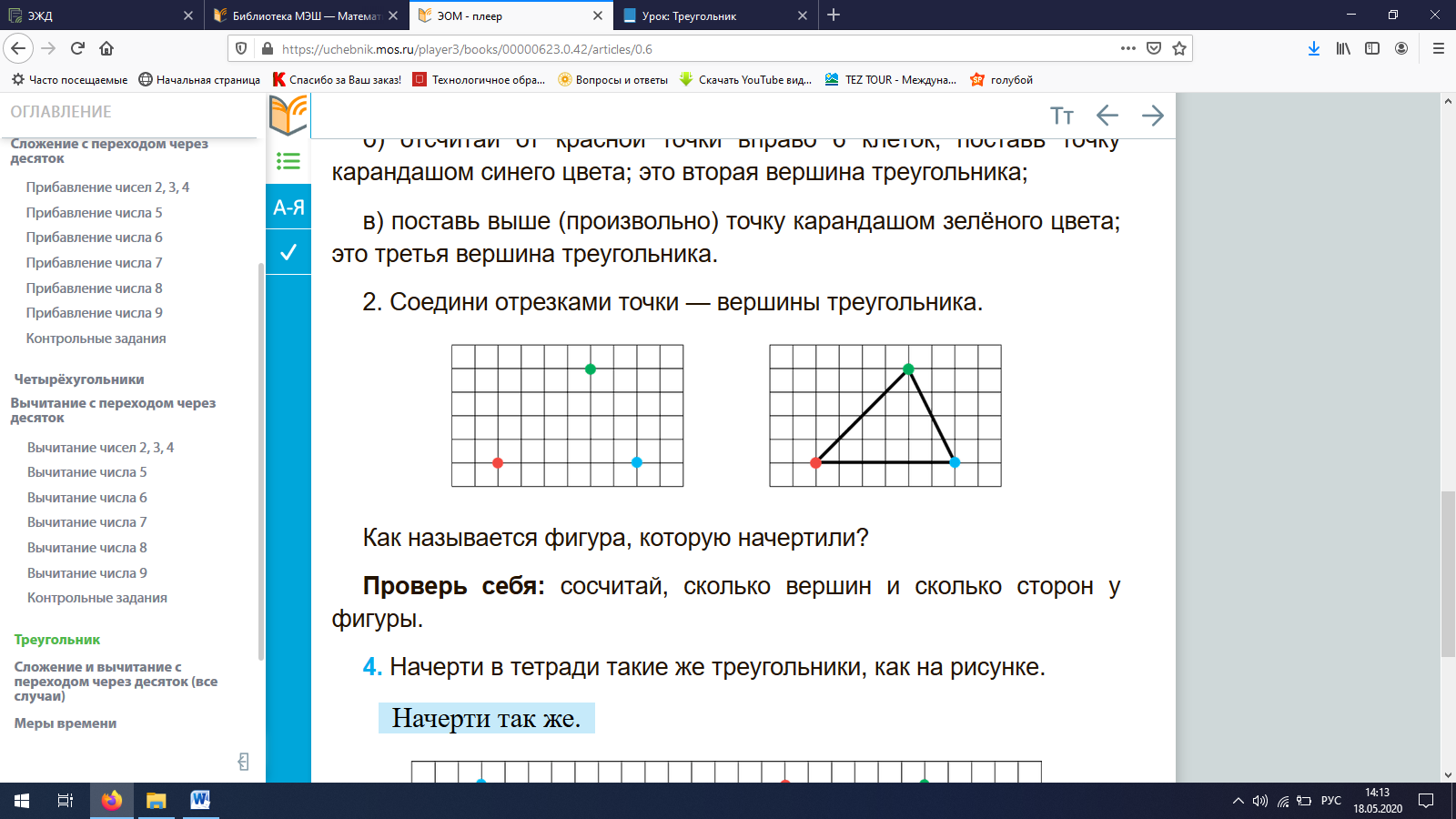Open Меры времени section
This screenshot has height=819, width=1456.
click(66, 723)
